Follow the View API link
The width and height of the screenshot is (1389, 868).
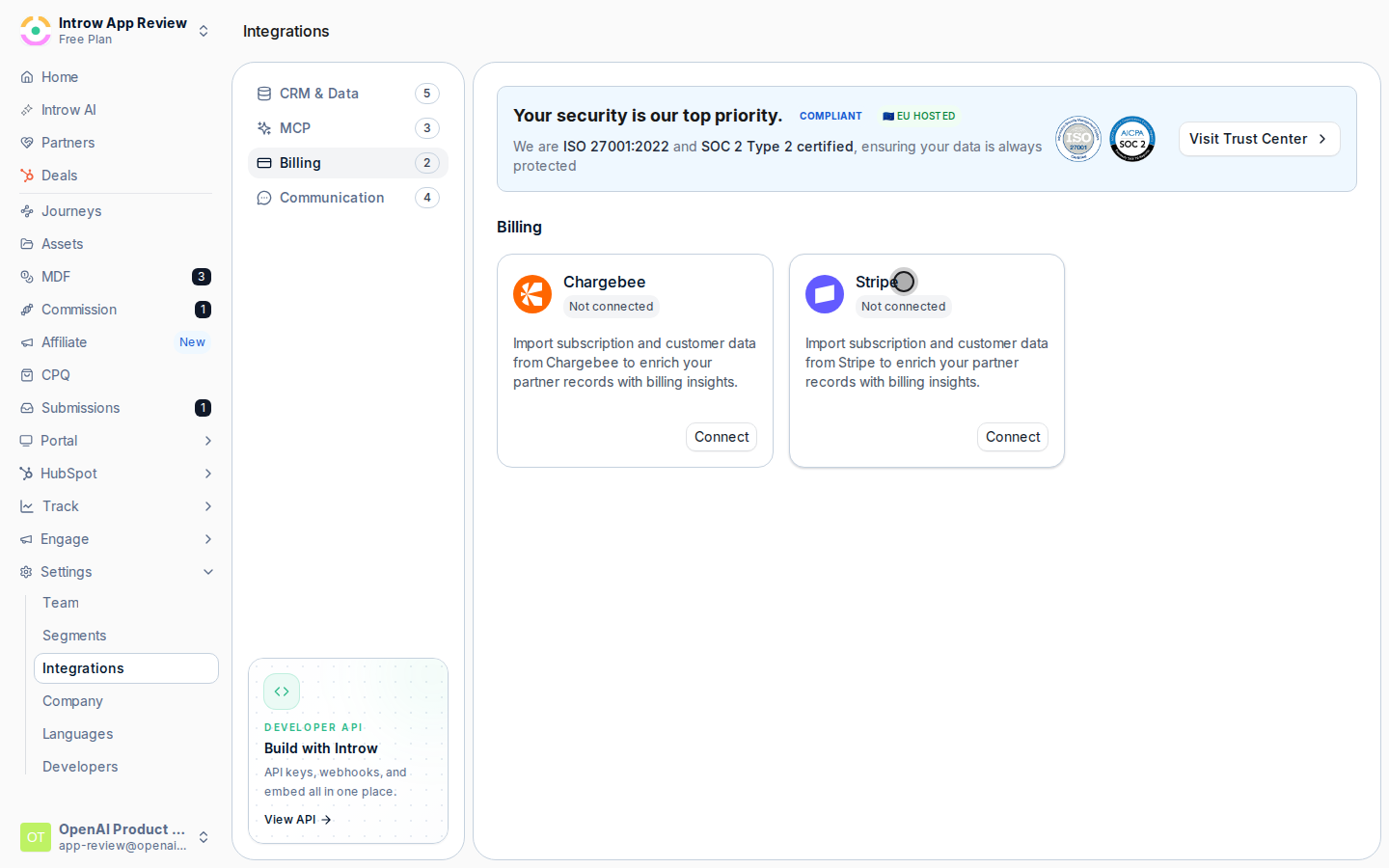(x=298, y=820)
